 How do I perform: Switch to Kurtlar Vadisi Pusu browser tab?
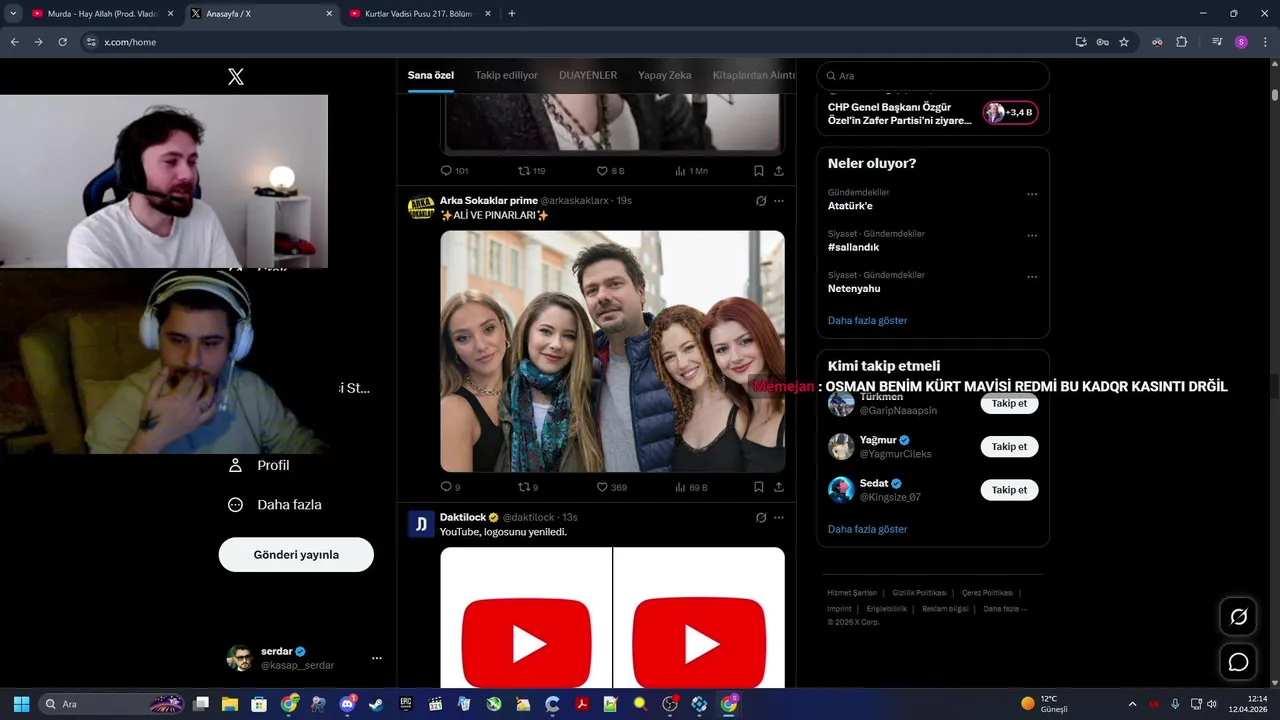point(420,14)
